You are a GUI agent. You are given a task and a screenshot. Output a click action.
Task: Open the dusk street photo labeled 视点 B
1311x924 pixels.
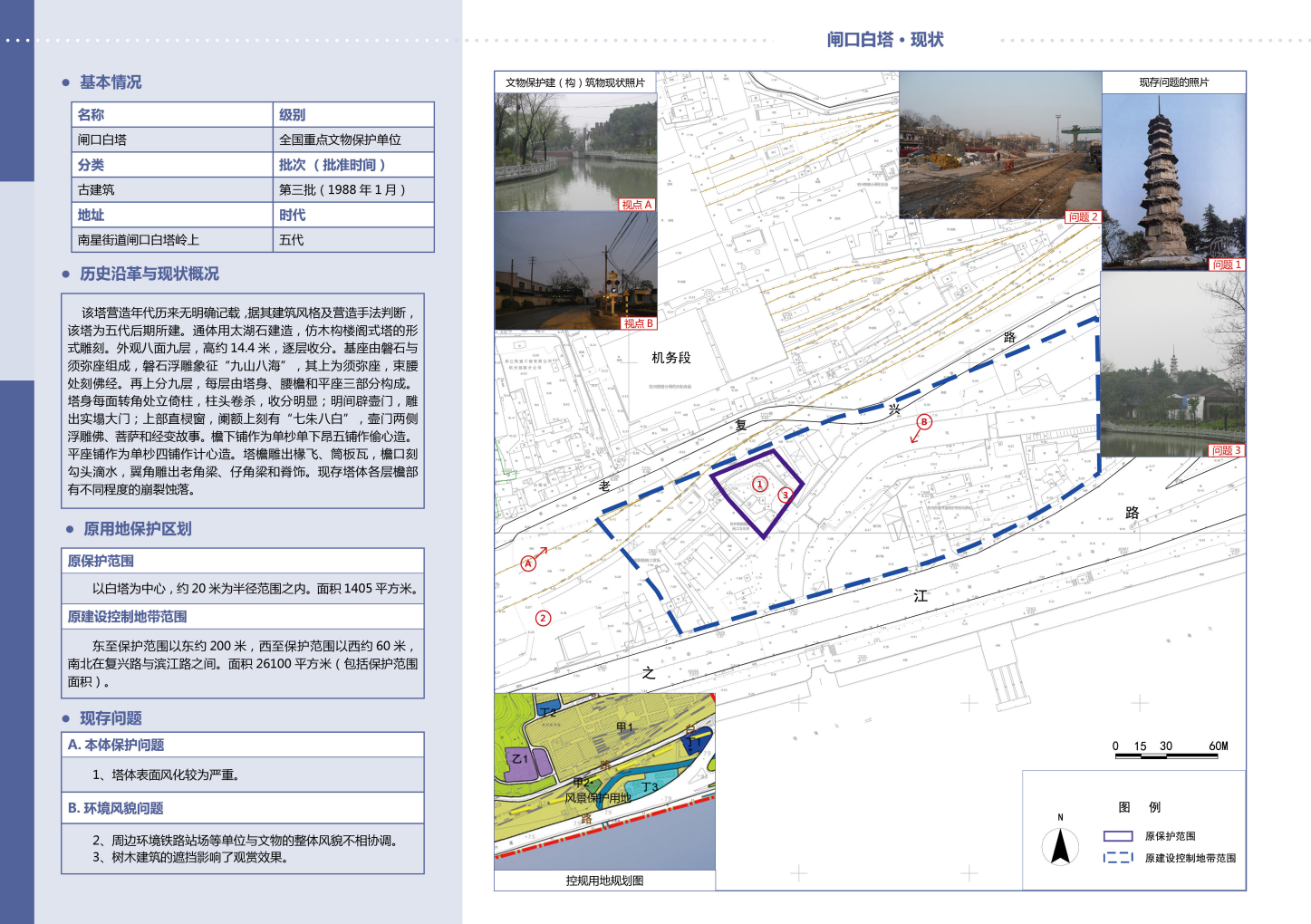click(x=576, y=271)
